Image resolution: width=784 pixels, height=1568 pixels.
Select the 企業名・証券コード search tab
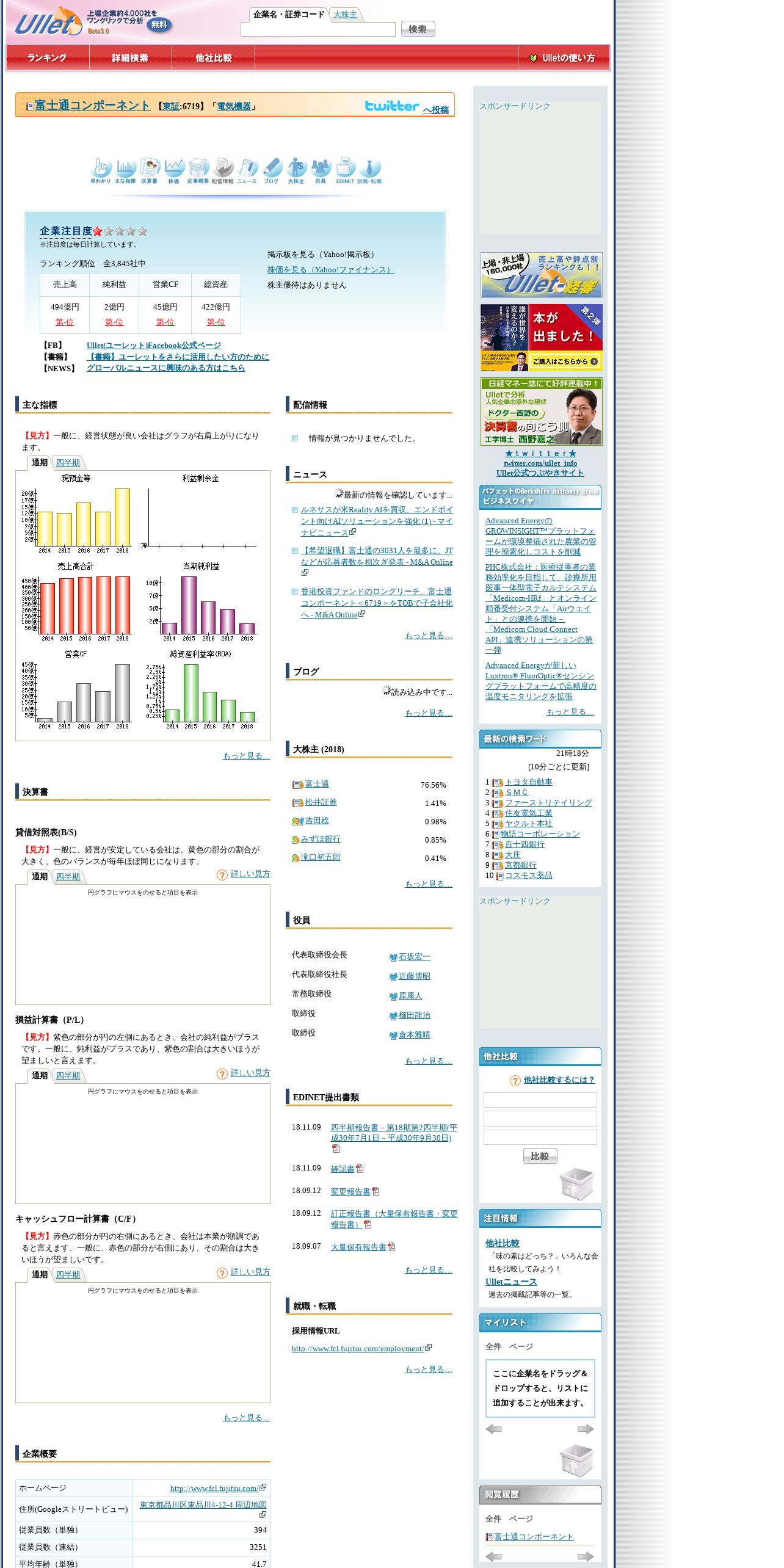pos(289,15)
